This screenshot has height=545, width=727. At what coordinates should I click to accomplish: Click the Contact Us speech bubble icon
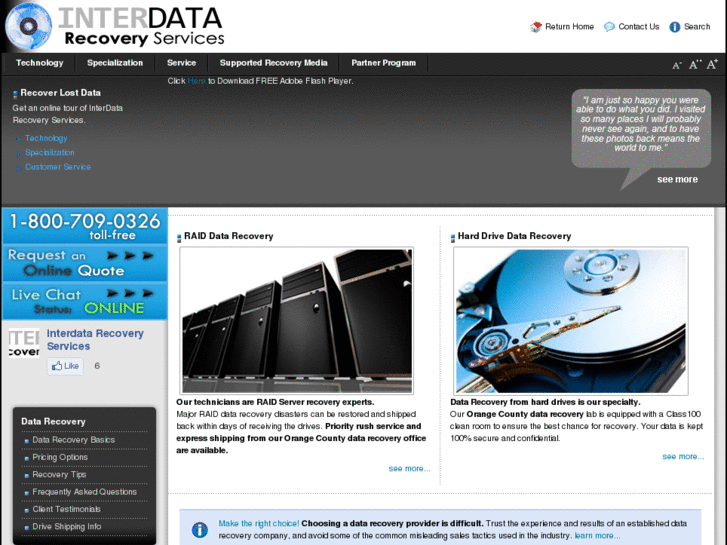[609, 27]
